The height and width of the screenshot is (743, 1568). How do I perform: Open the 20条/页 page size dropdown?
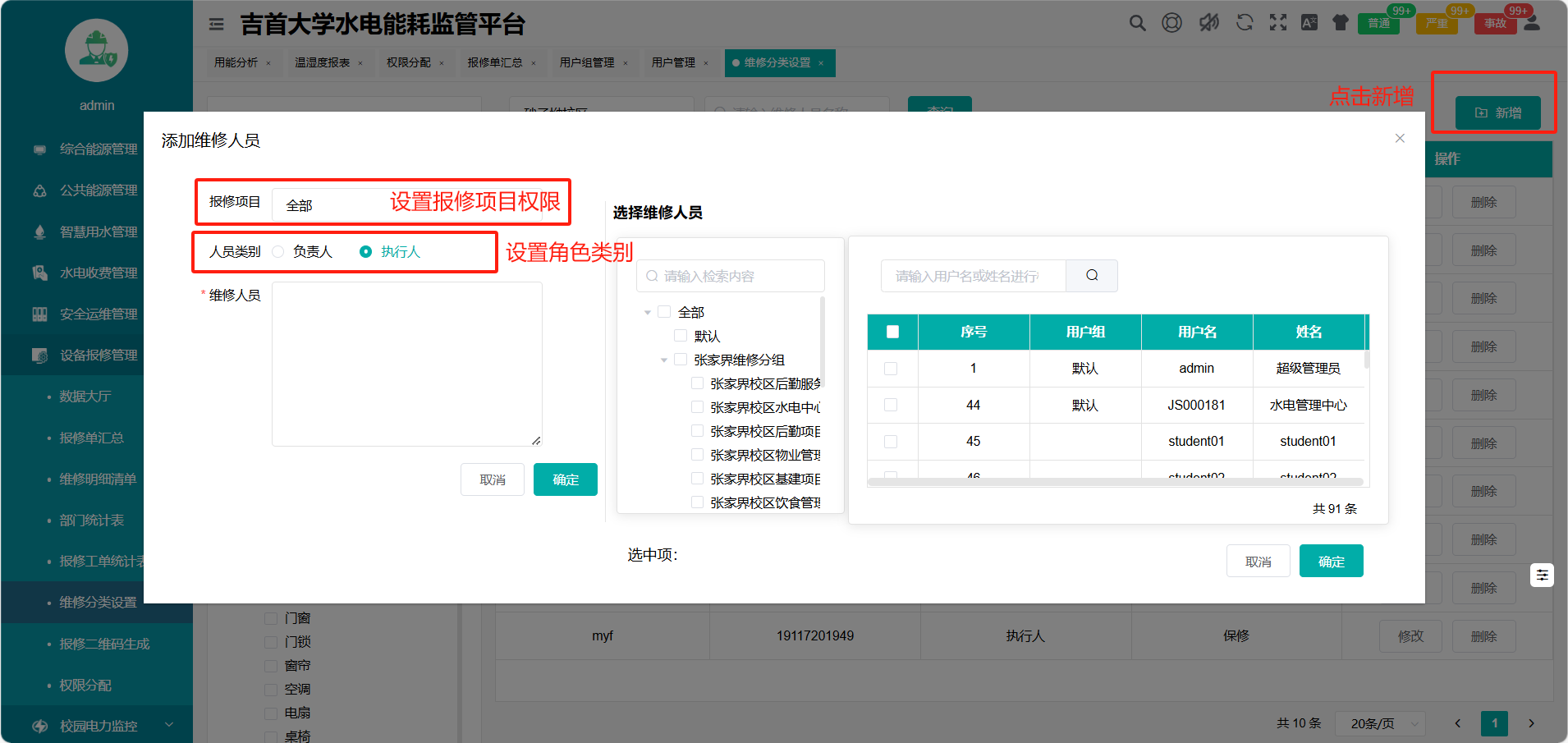point(1379,723)
